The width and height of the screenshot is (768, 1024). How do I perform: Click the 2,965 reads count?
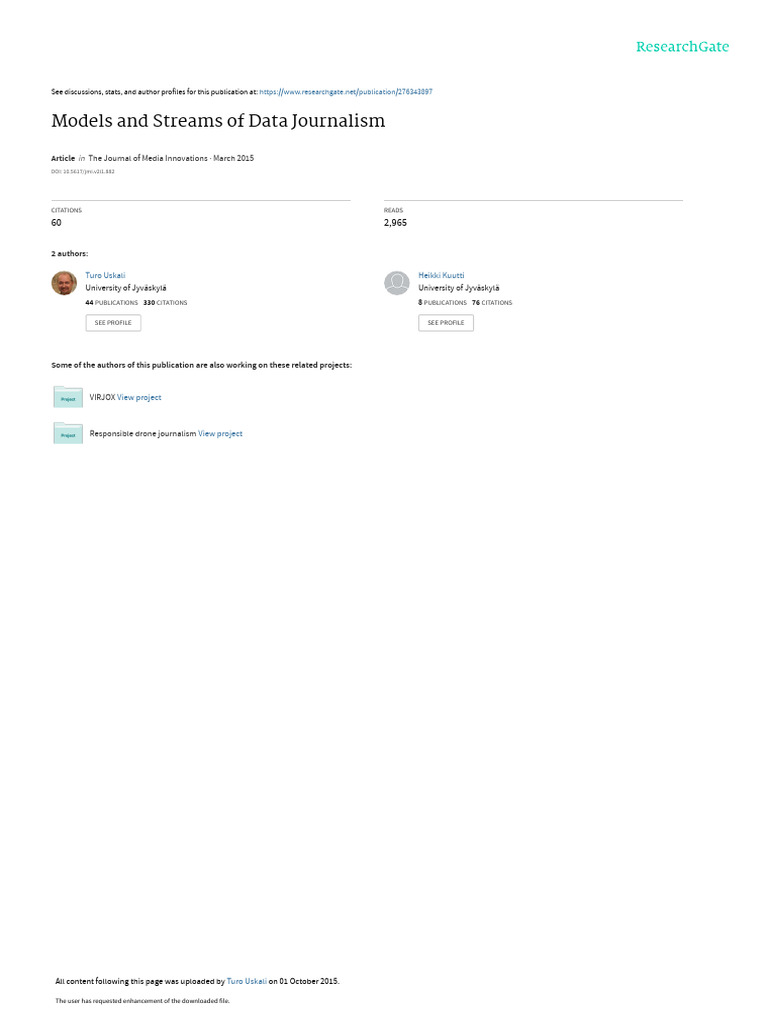395,223
